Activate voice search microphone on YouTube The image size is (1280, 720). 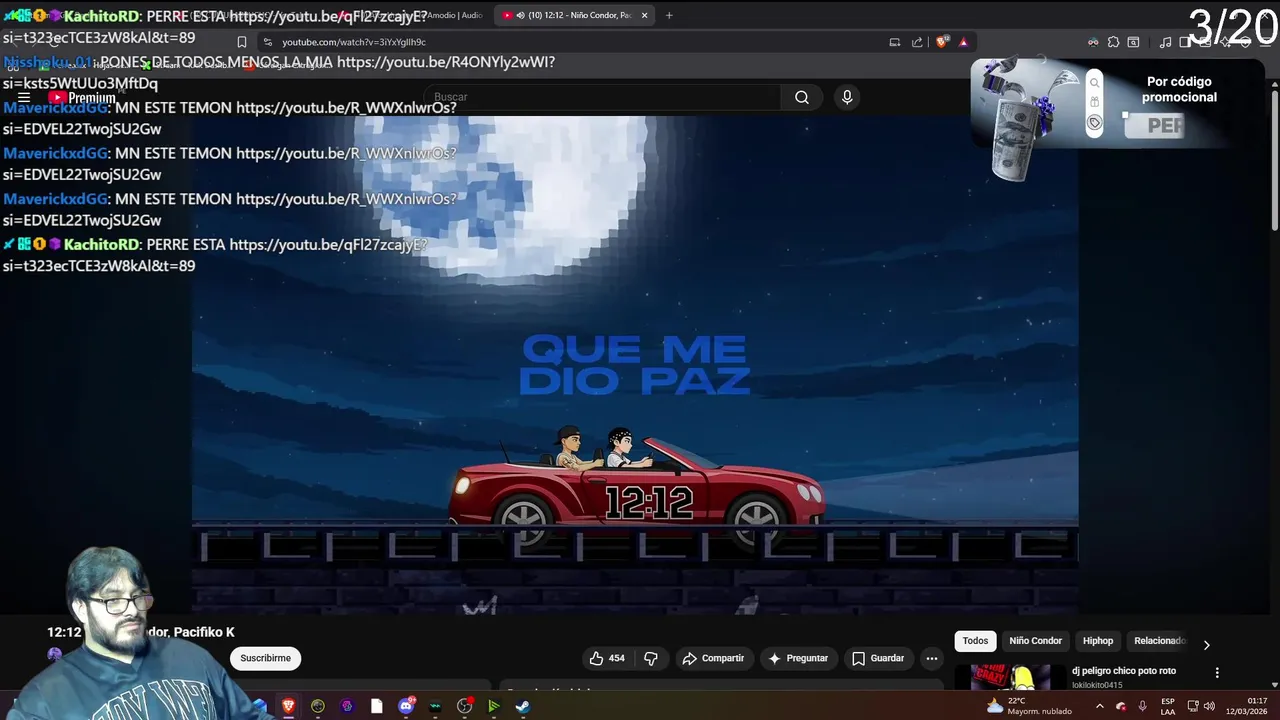[847, 97]
